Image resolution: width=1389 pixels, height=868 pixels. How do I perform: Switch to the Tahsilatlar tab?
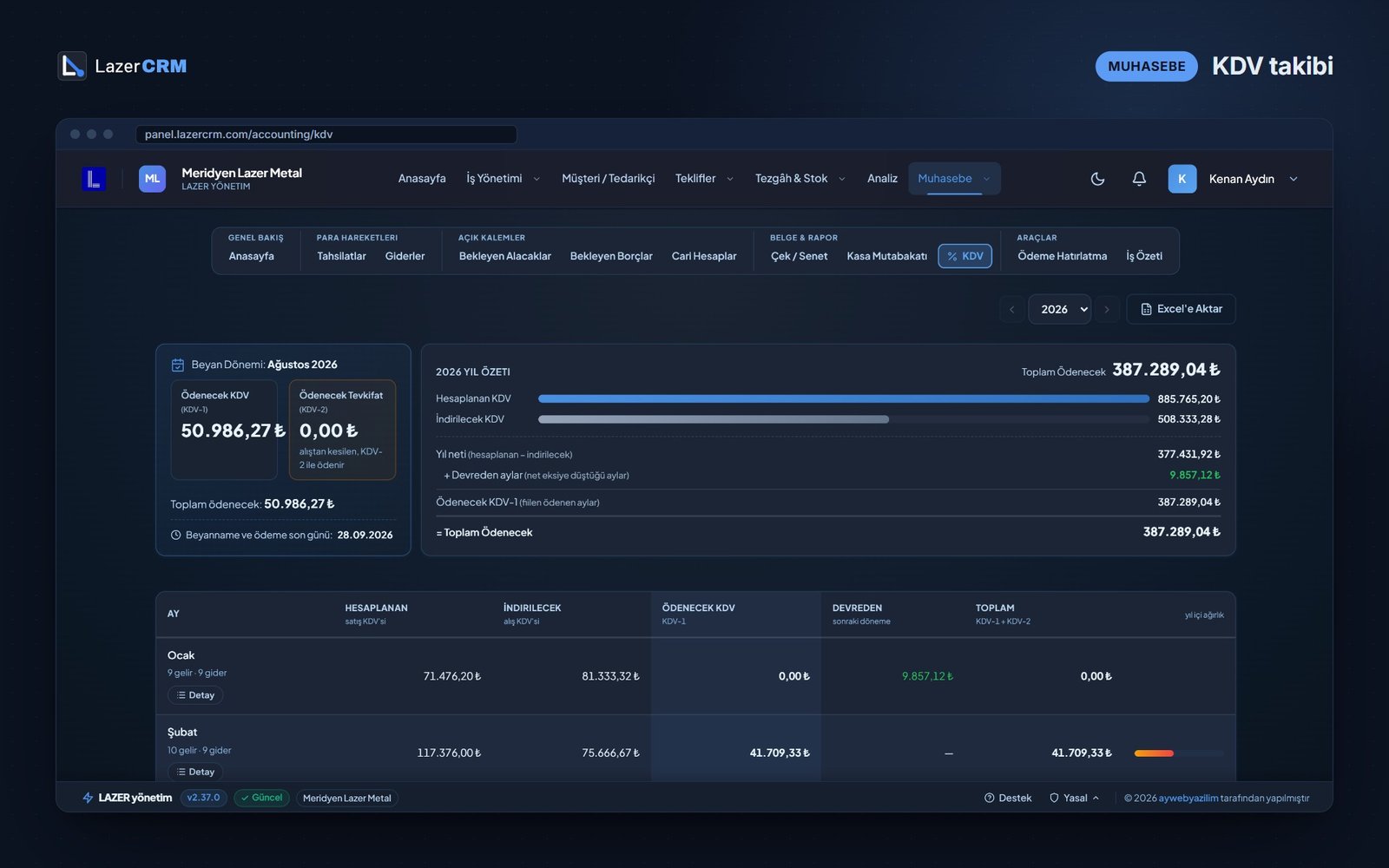(341, 256)
